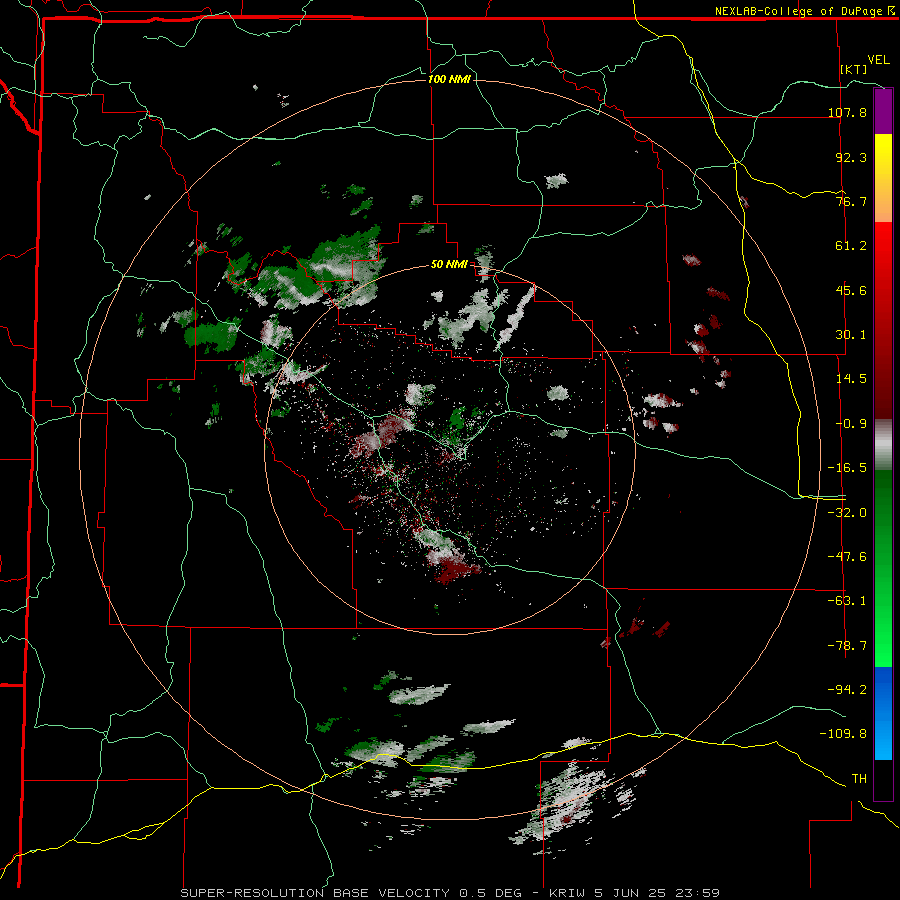Select the -47.6 legend value
The image size is (900, 900).
point(847,556)
